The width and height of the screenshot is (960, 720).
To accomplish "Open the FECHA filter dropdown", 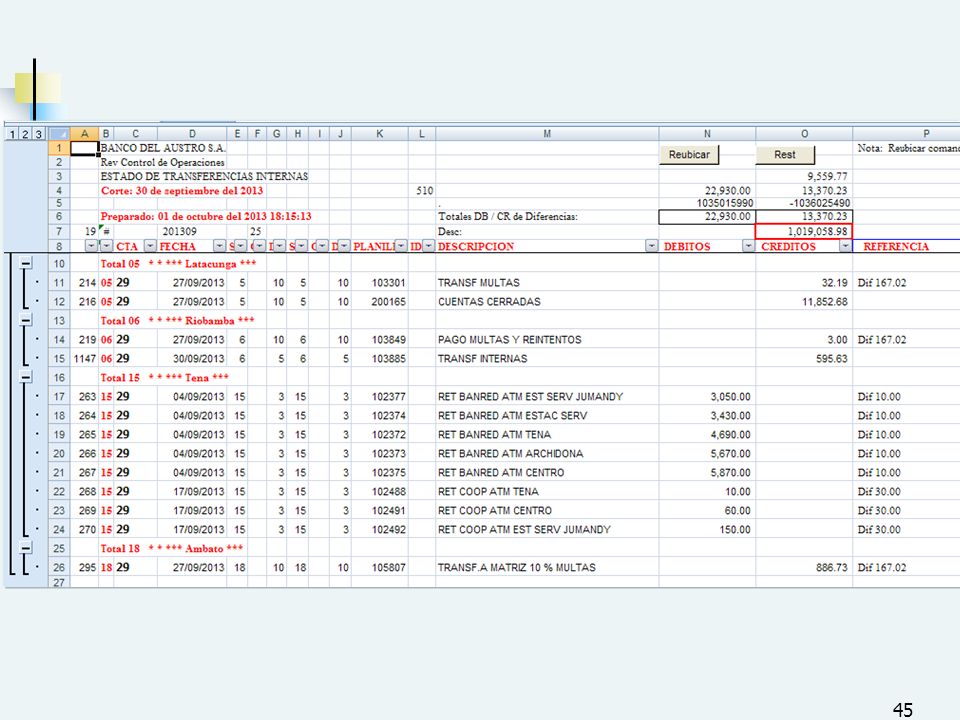I will (219, 246).
